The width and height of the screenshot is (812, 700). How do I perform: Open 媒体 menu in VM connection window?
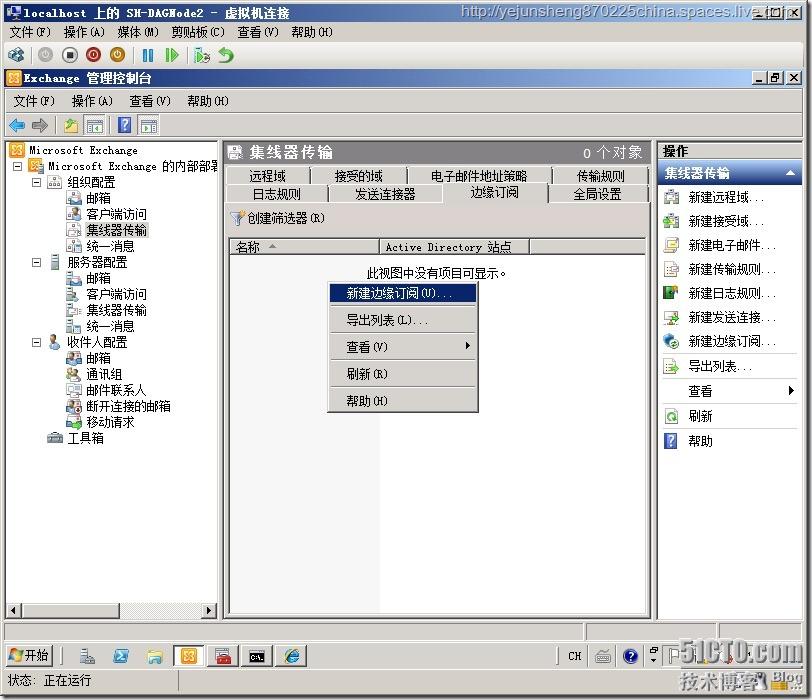138,32
